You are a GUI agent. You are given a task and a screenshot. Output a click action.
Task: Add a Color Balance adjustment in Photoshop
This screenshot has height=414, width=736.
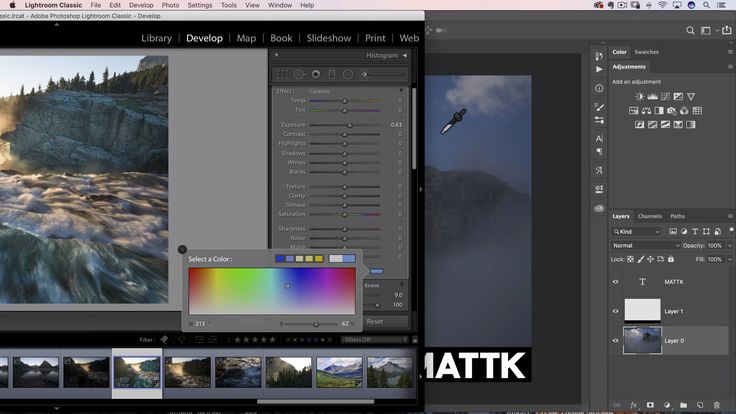click(646, 111)
